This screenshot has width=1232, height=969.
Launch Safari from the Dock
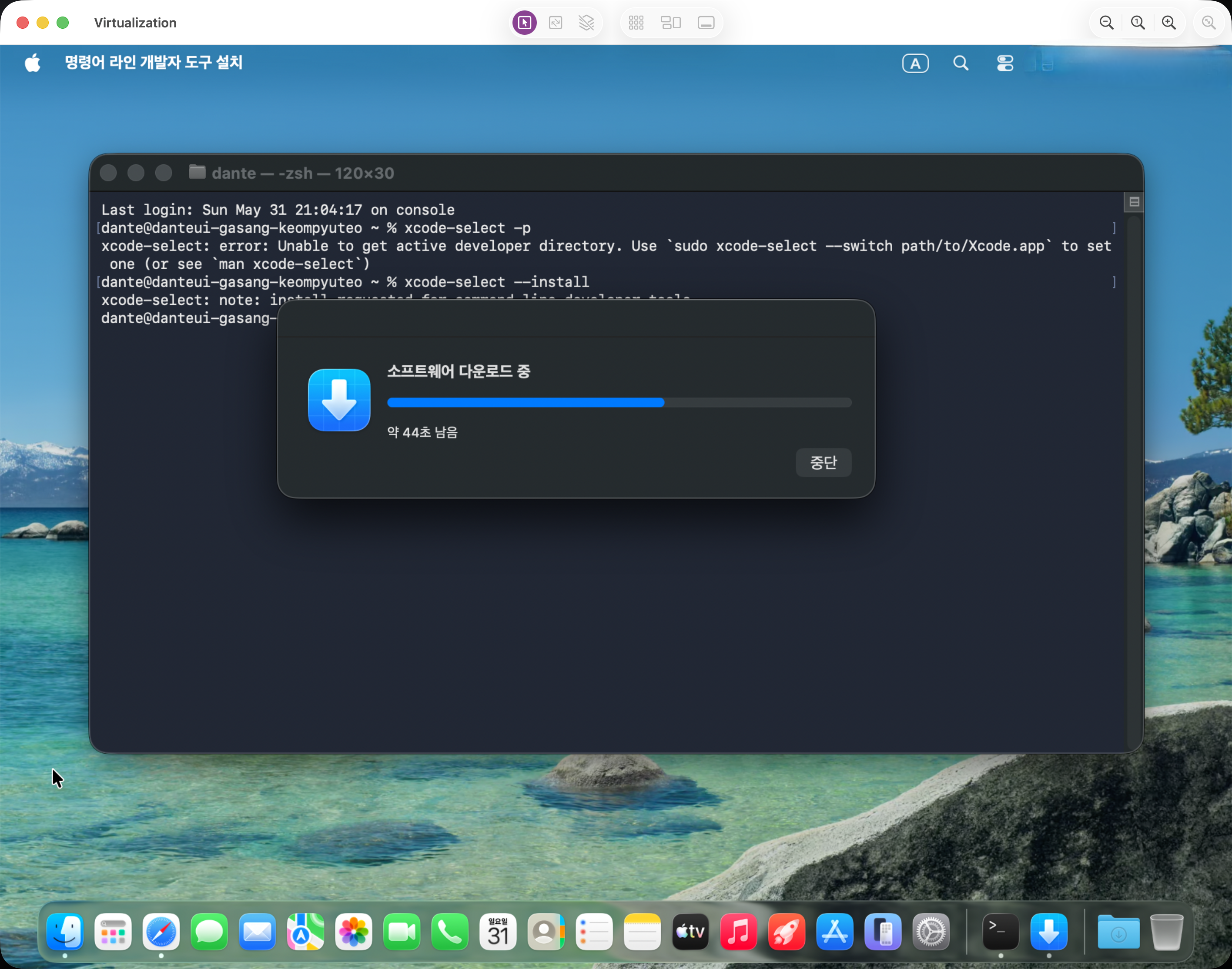pyautogui.click(x=161, y=932)
